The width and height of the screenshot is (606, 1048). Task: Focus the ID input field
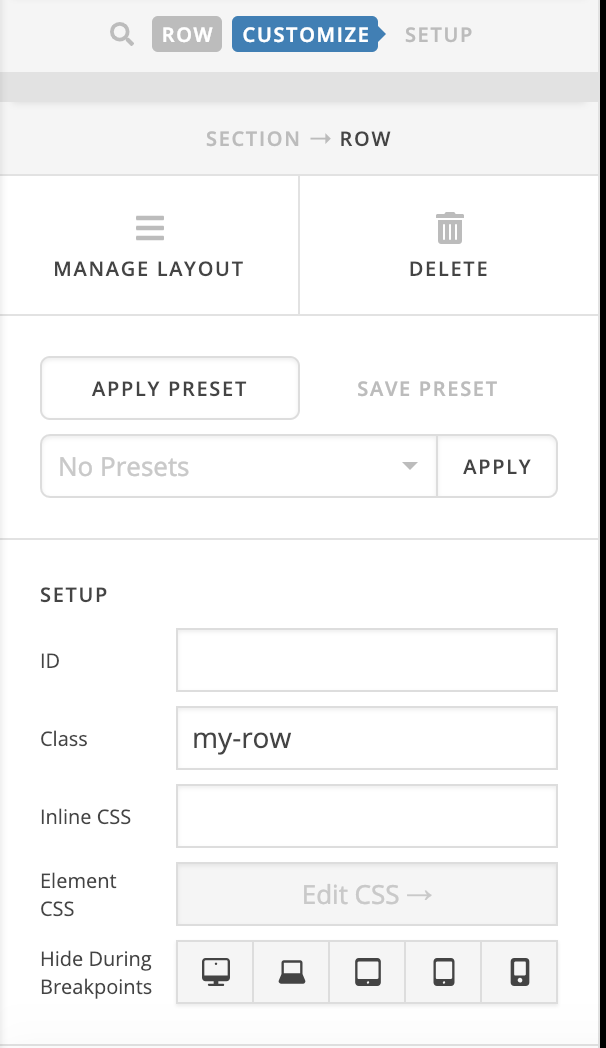367,660
